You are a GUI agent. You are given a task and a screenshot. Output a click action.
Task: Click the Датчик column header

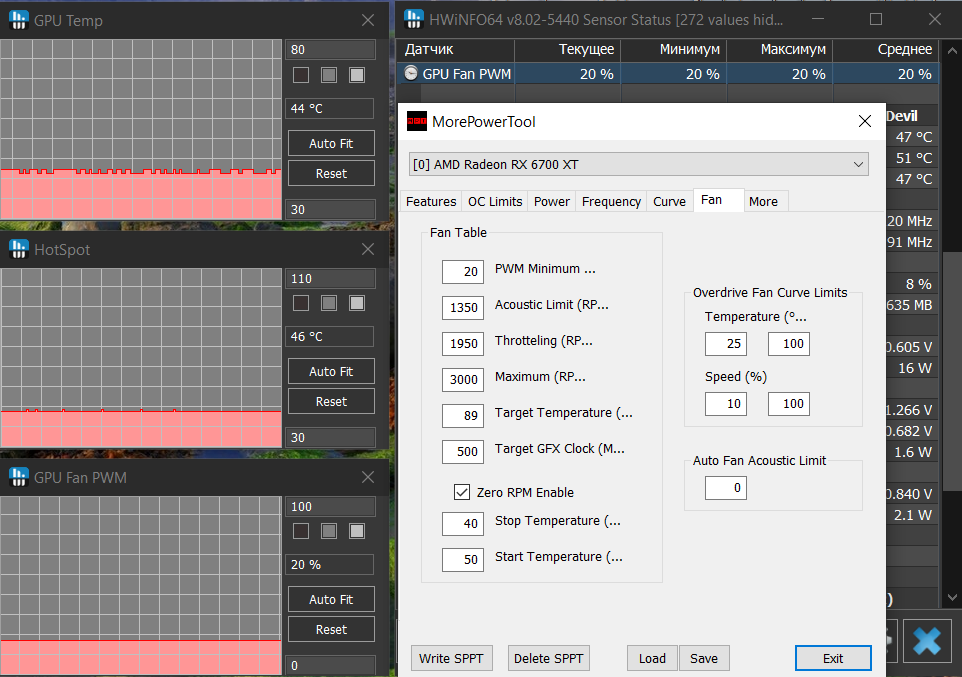[456, 50]
